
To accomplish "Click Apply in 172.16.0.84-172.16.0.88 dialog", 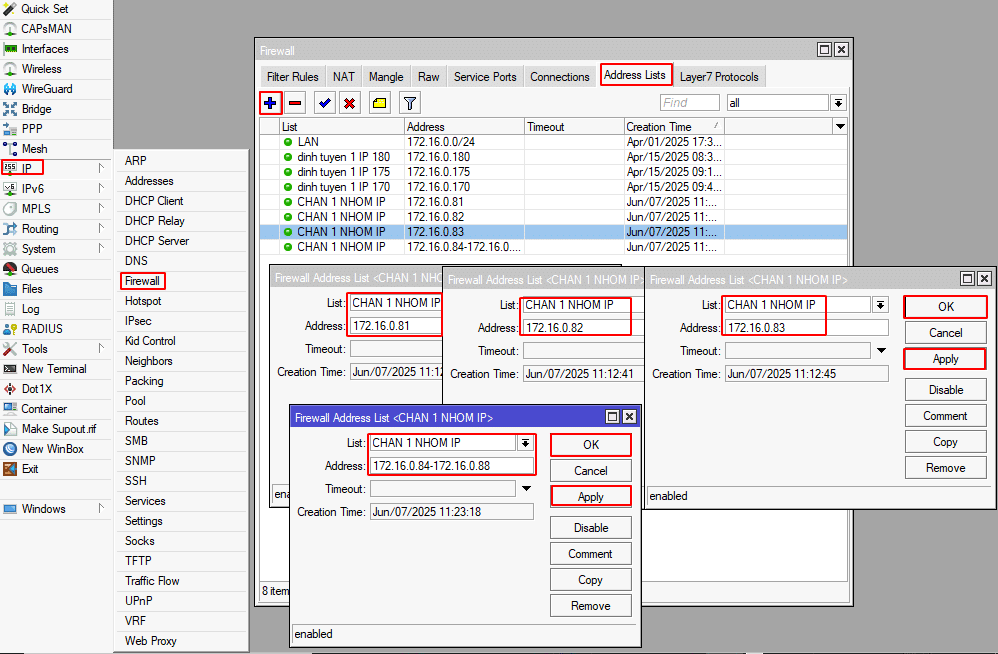I will click(591, 497).
